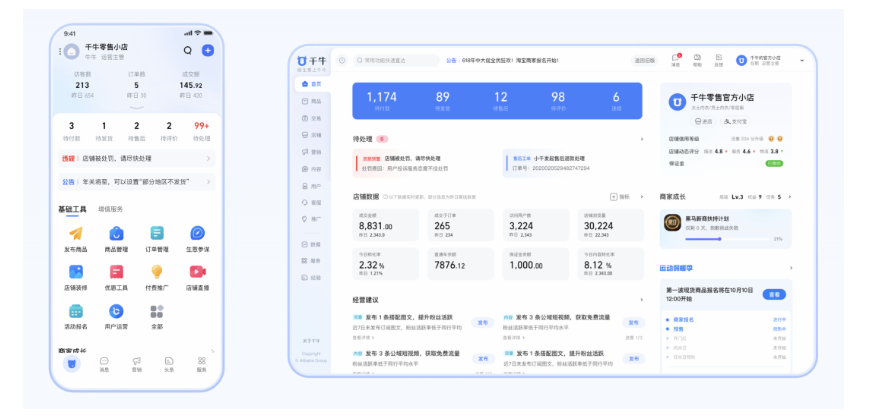Select 客服 in the desktop sidebar
This screenshot has width=880, height=419.
pos(311,202)
